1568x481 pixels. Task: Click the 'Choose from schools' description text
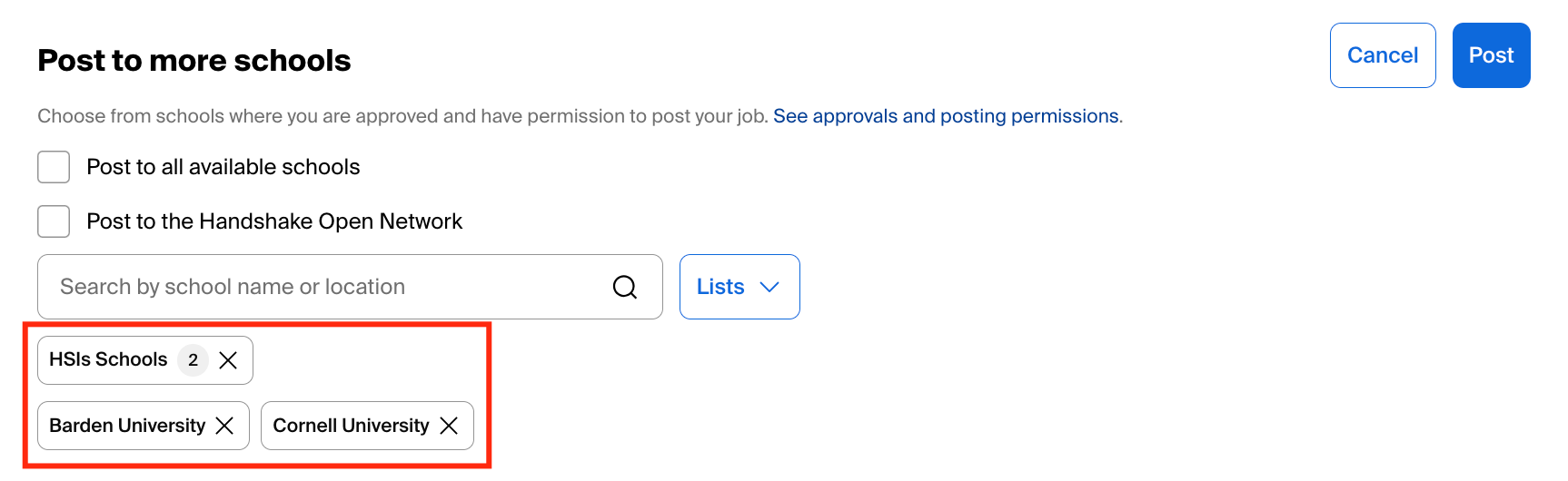coord(403,116)
